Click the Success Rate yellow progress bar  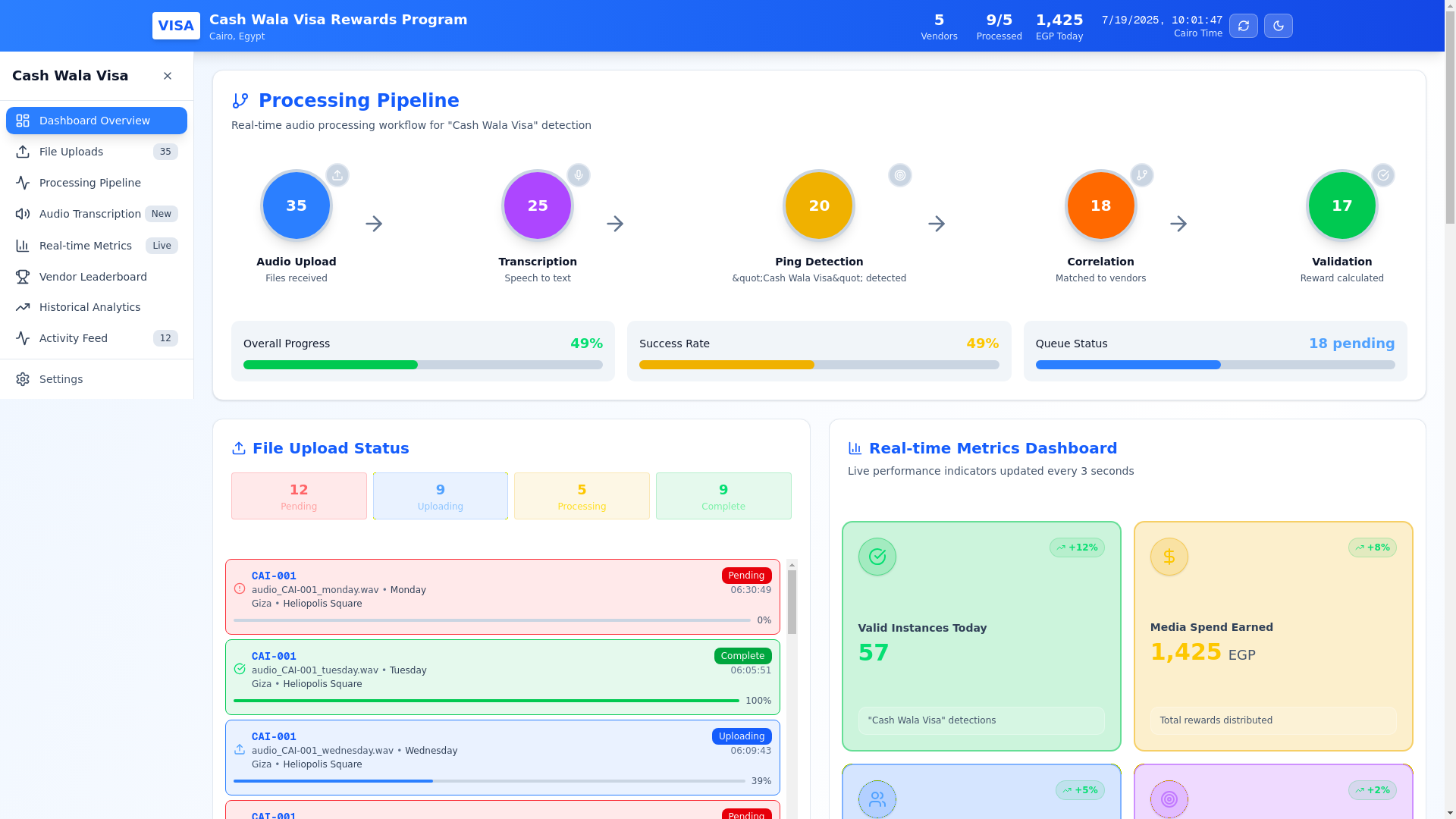[819, 365]
